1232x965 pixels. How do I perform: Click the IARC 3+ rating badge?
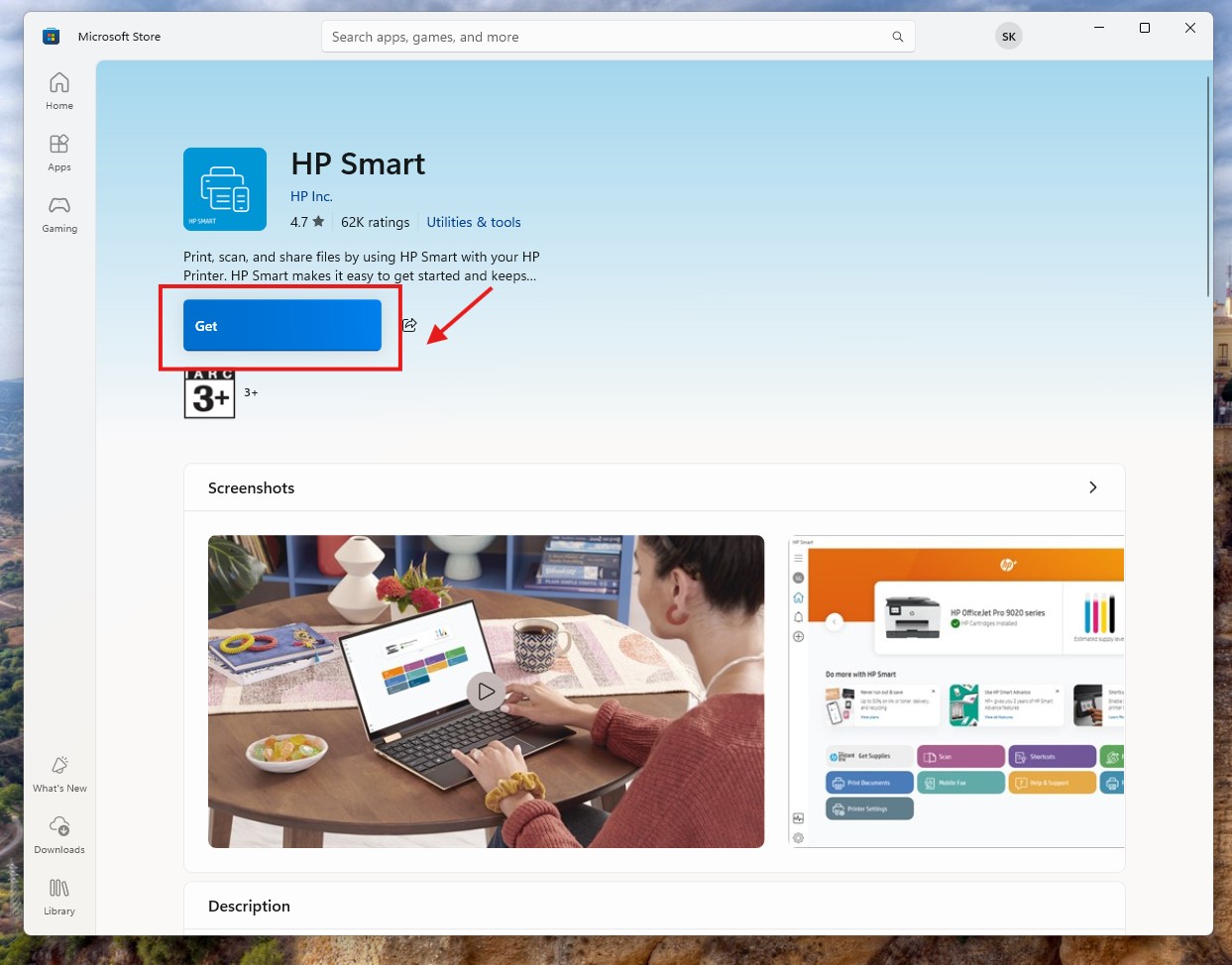209,394
